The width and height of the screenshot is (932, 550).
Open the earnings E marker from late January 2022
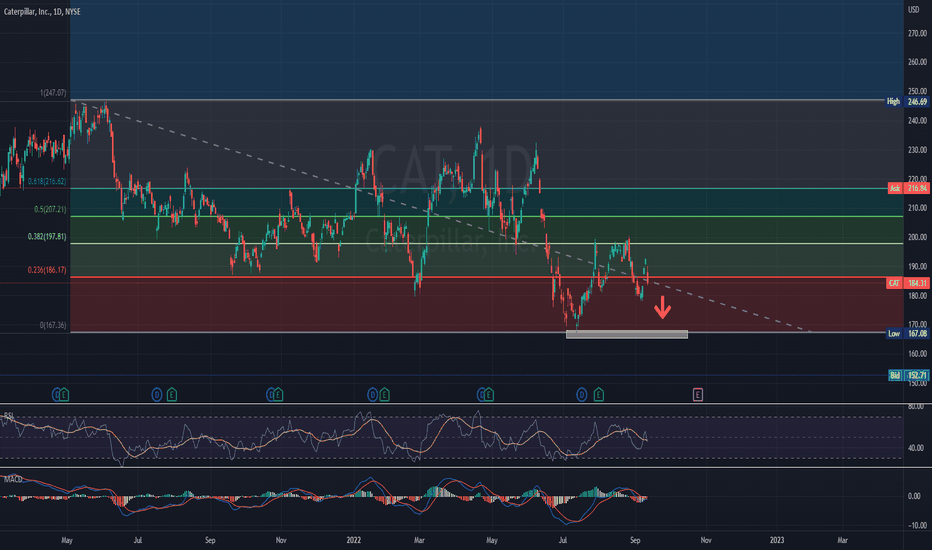(x=385, y=394)
